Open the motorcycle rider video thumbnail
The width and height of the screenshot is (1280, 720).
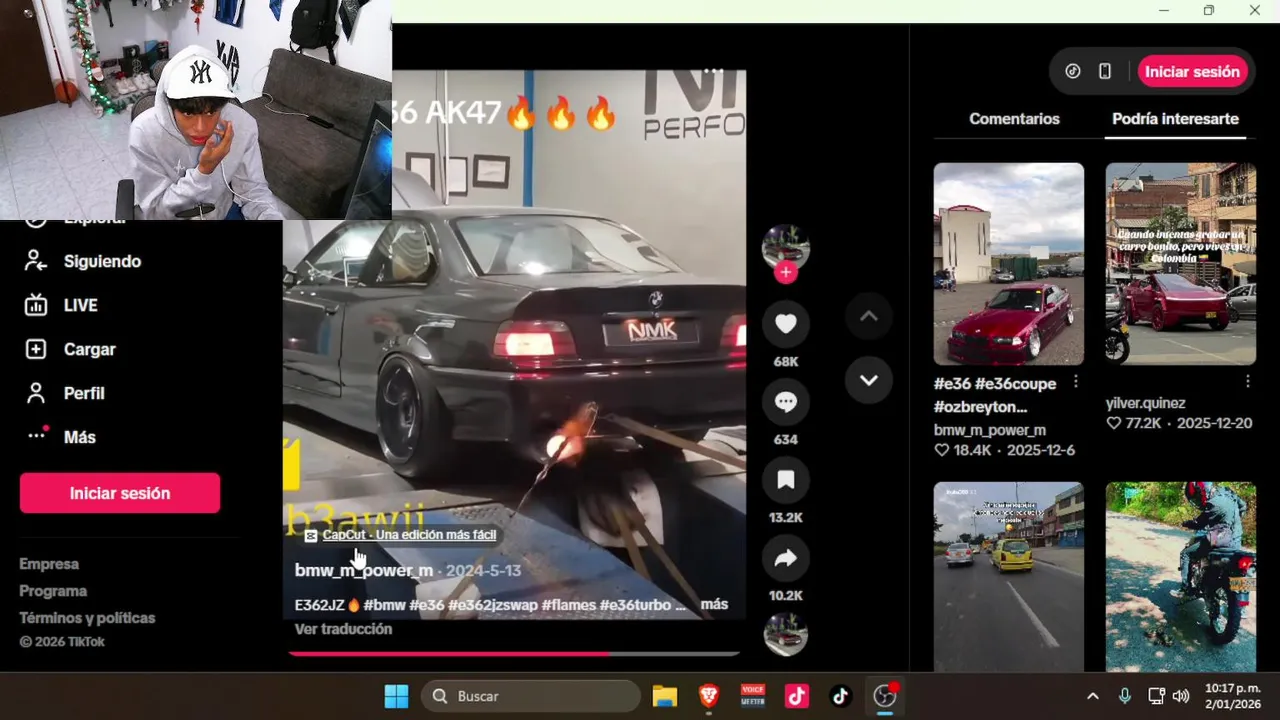pyautogui.click(x=1181, y=577)
